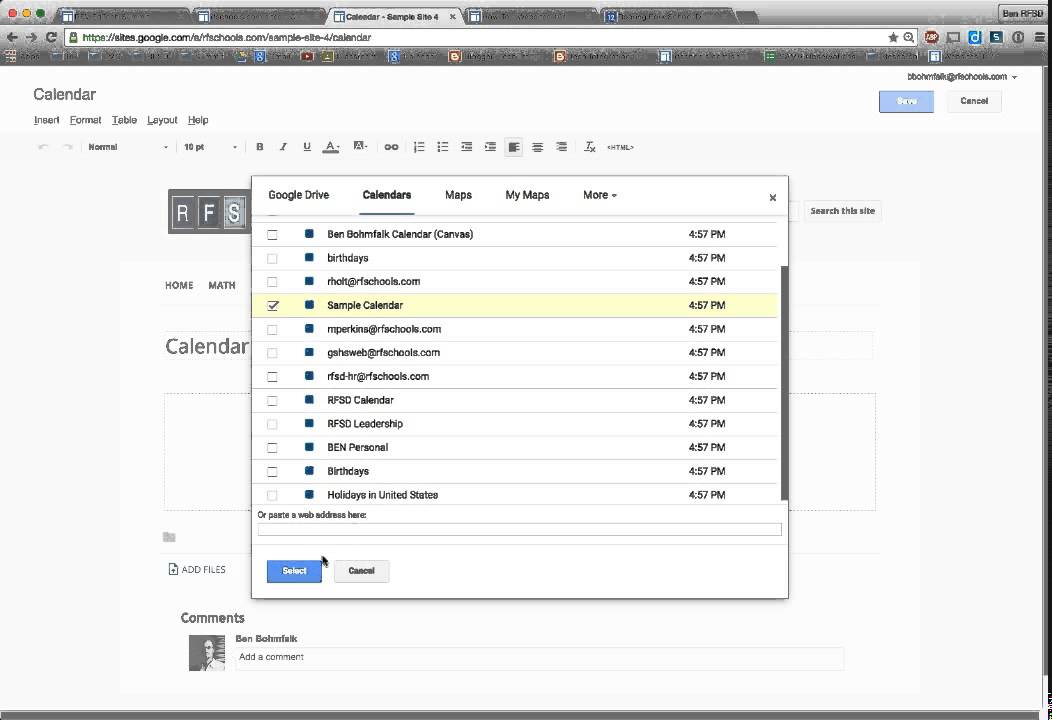The width and height of the screenshot is (1052, 720).
Task: Click the insert link icon
Action: pyautogui.click(x=391, y=147)
